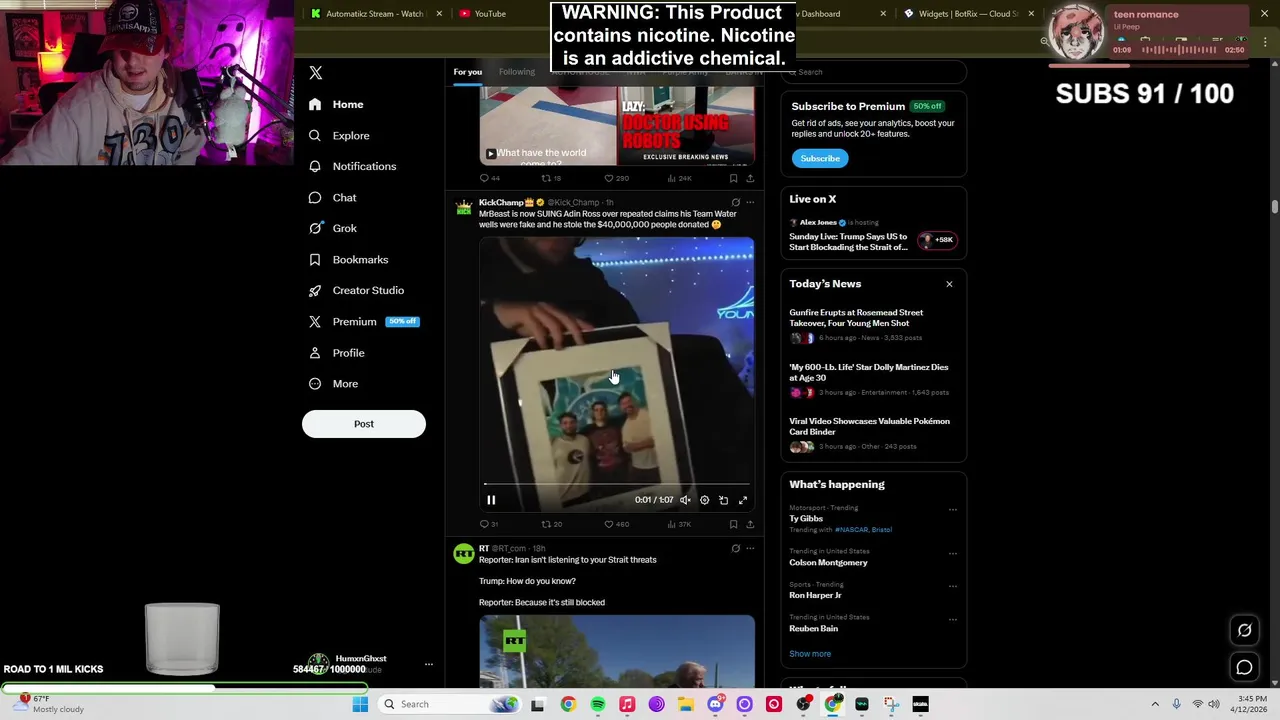Like the post with 290 likes
The image size is (1280, 720).
pyautogui.click(x=616, y=178)
